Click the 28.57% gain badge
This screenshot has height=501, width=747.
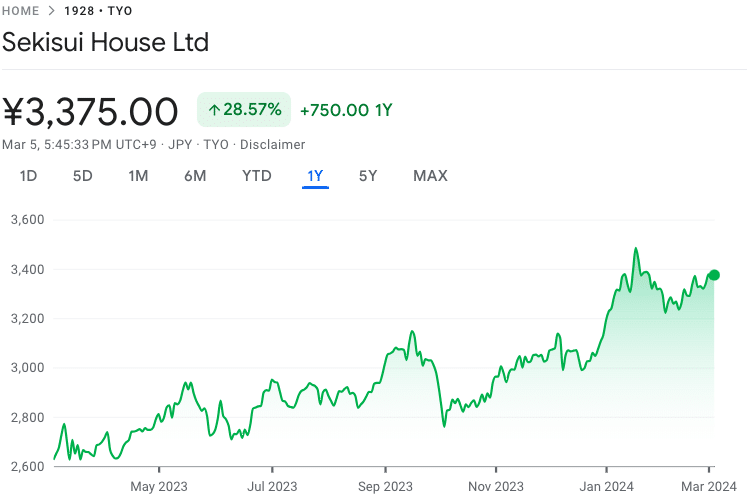point(244,110)
